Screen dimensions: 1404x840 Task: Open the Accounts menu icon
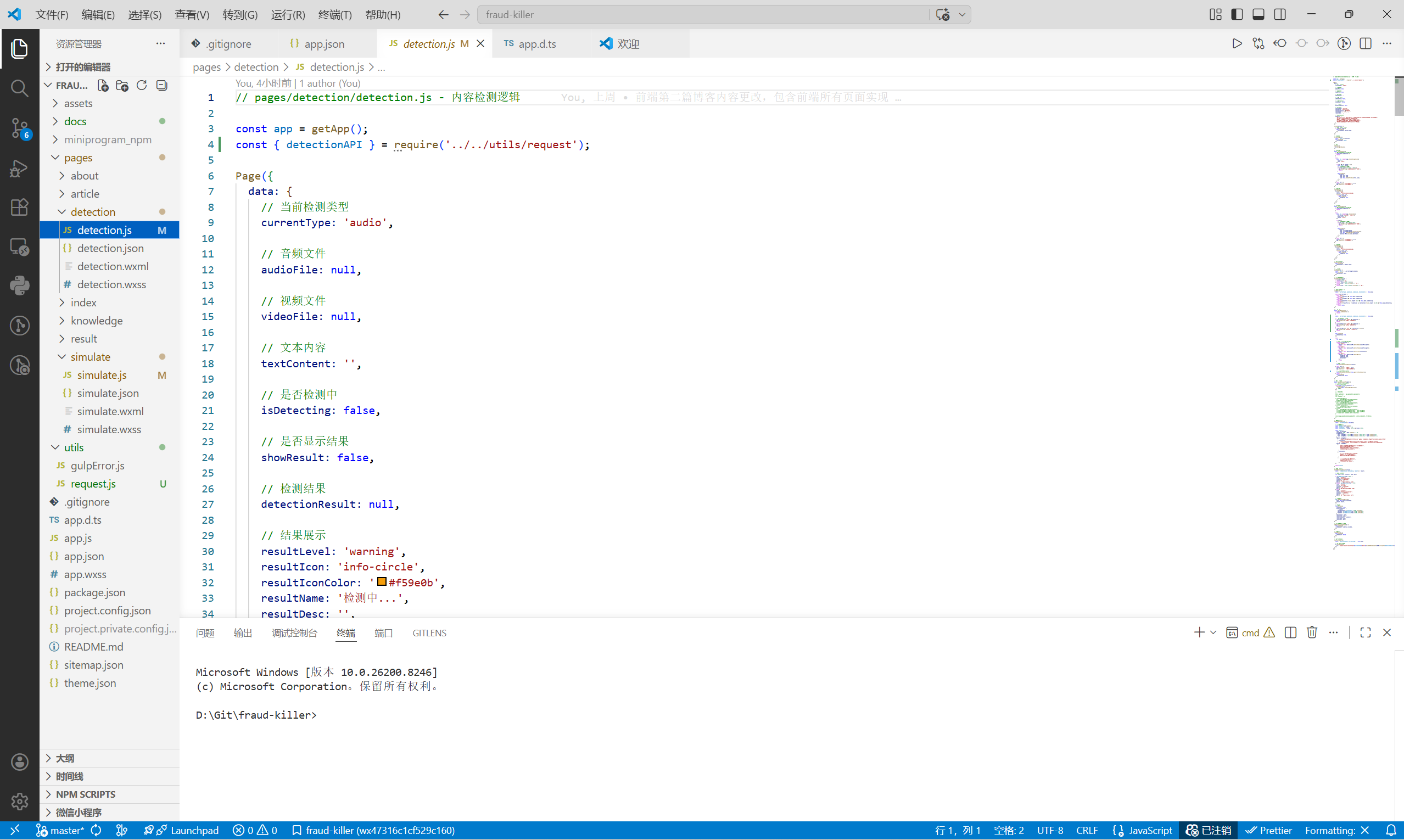[x=19, y=762]
